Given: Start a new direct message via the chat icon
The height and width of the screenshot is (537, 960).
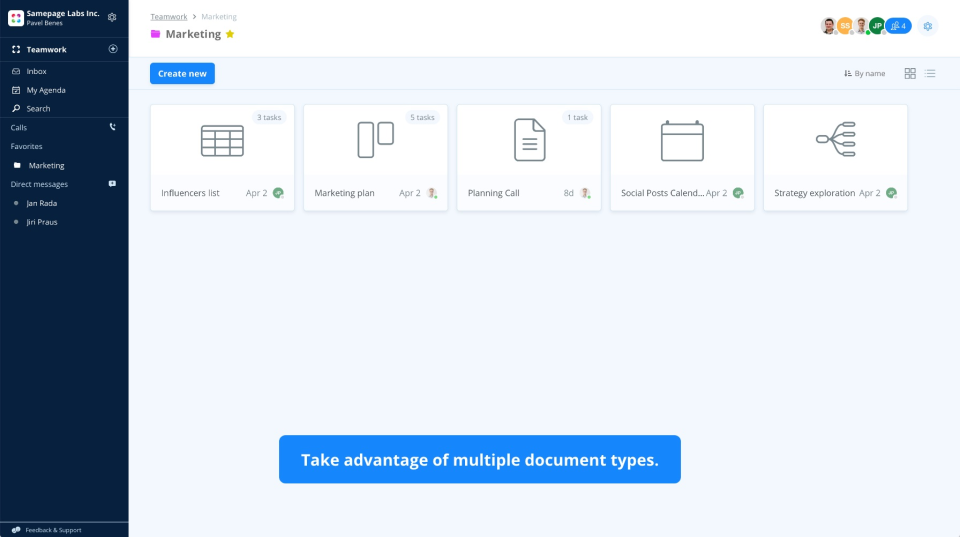Looking at the screenshot, I should click(x=113, y=184).
